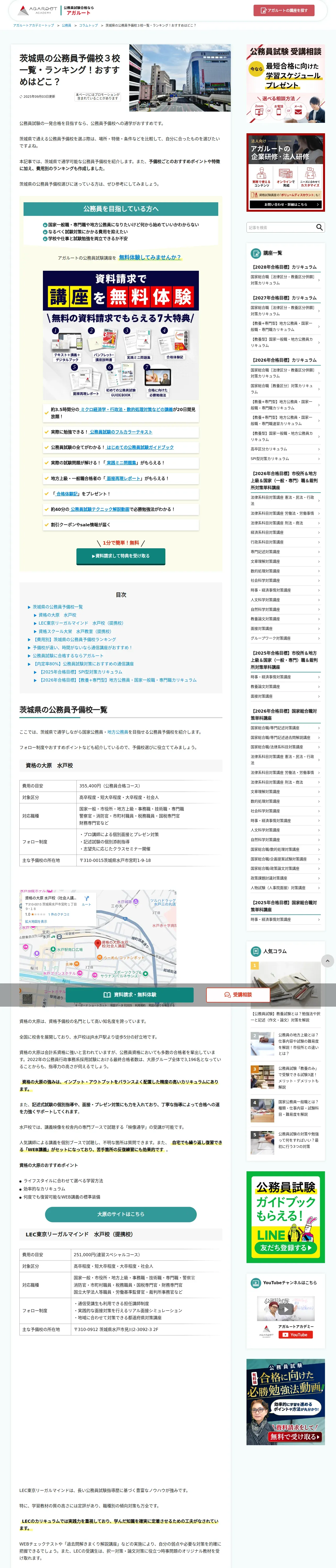336x1568 pixels.
Task: Click 受講相談 floating button
Action: point(238,995)
